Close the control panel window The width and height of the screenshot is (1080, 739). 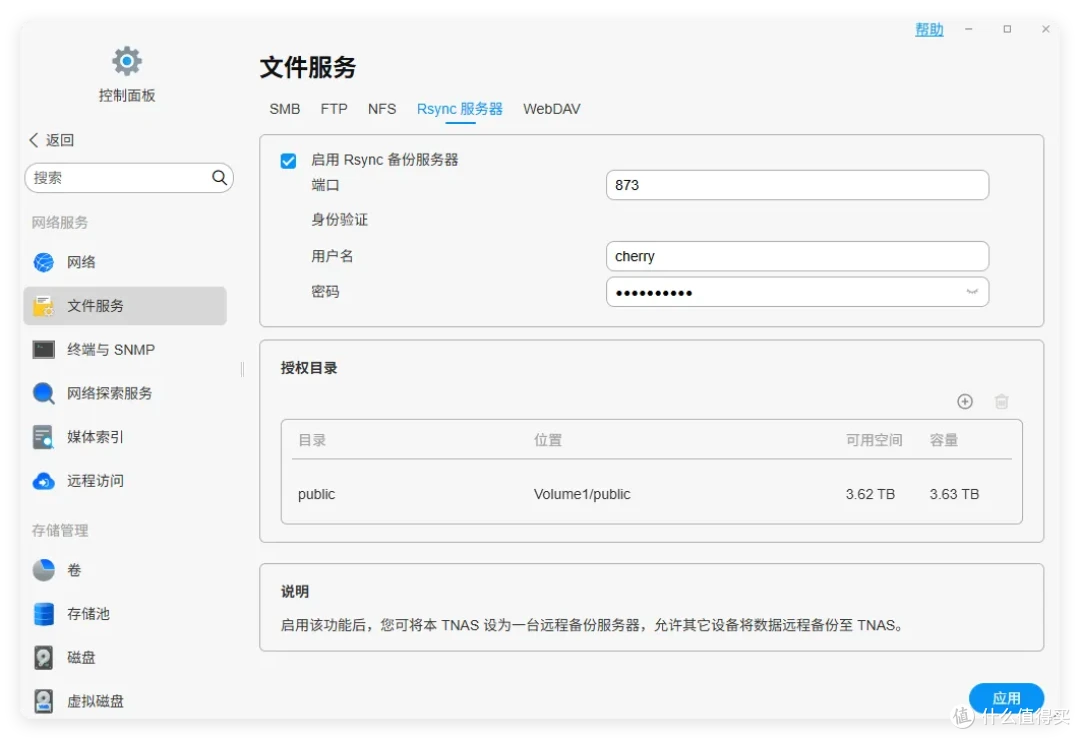click(1046, 29)
